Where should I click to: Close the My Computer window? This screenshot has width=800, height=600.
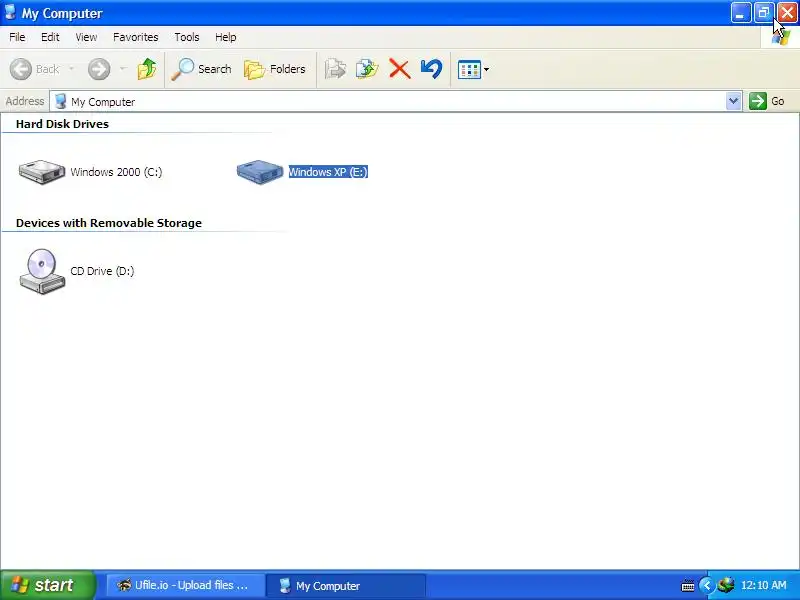click(787, 13)
